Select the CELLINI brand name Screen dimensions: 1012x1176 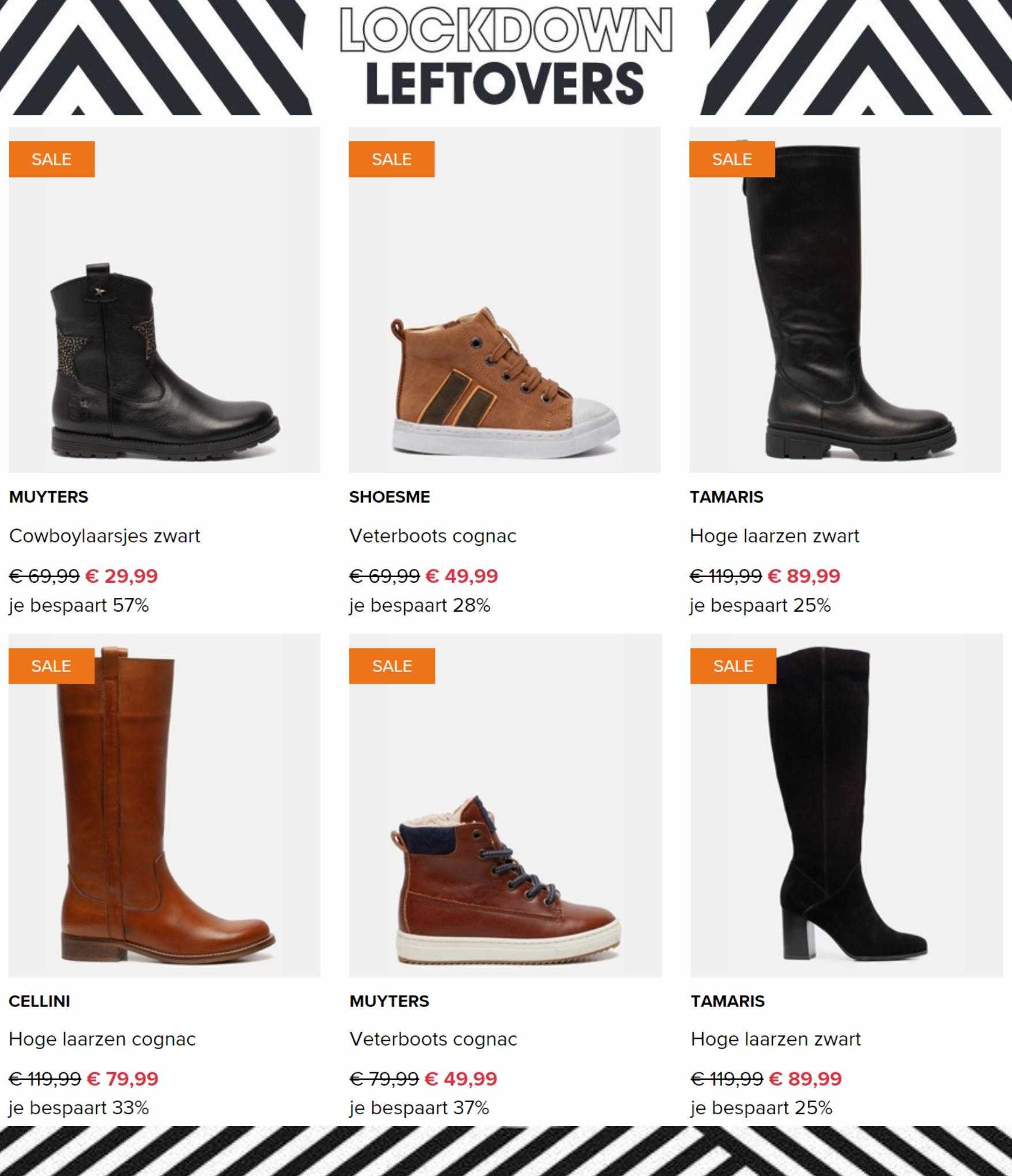pyautogui.click(x=39, y=1001)
